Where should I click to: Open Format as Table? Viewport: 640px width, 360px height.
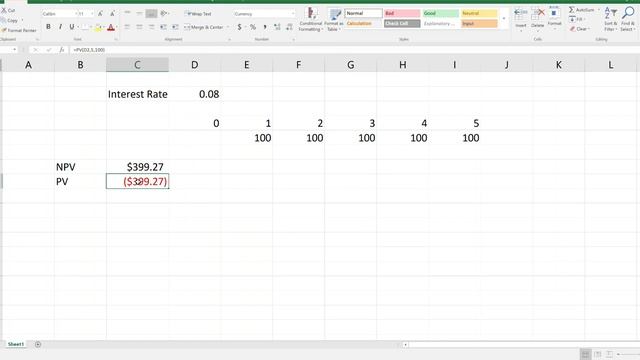(334, 19)
